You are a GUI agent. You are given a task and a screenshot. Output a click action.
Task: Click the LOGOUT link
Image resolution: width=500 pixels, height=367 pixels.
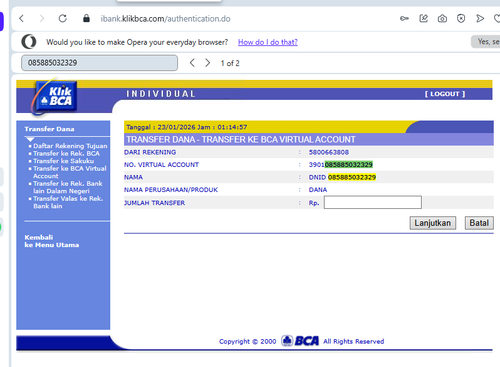[445, 94]
